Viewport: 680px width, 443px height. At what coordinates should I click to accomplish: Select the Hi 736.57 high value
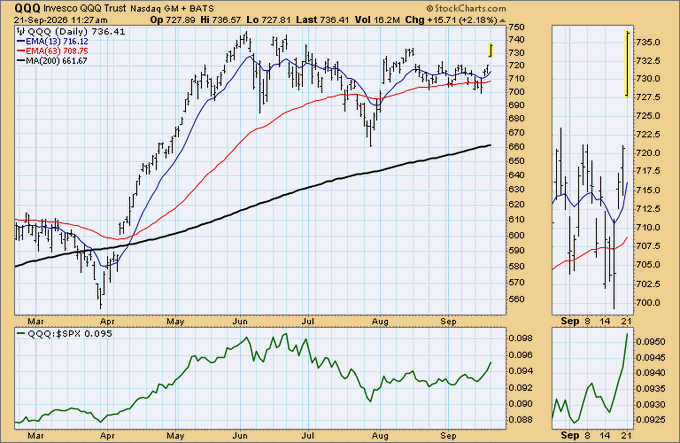click(221, 20)
